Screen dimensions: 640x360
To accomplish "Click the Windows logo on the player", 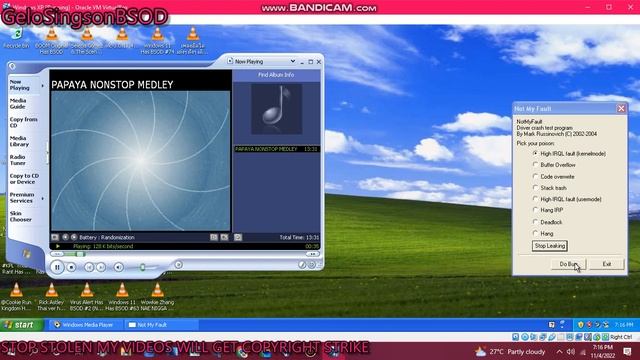I will (27, 254).
